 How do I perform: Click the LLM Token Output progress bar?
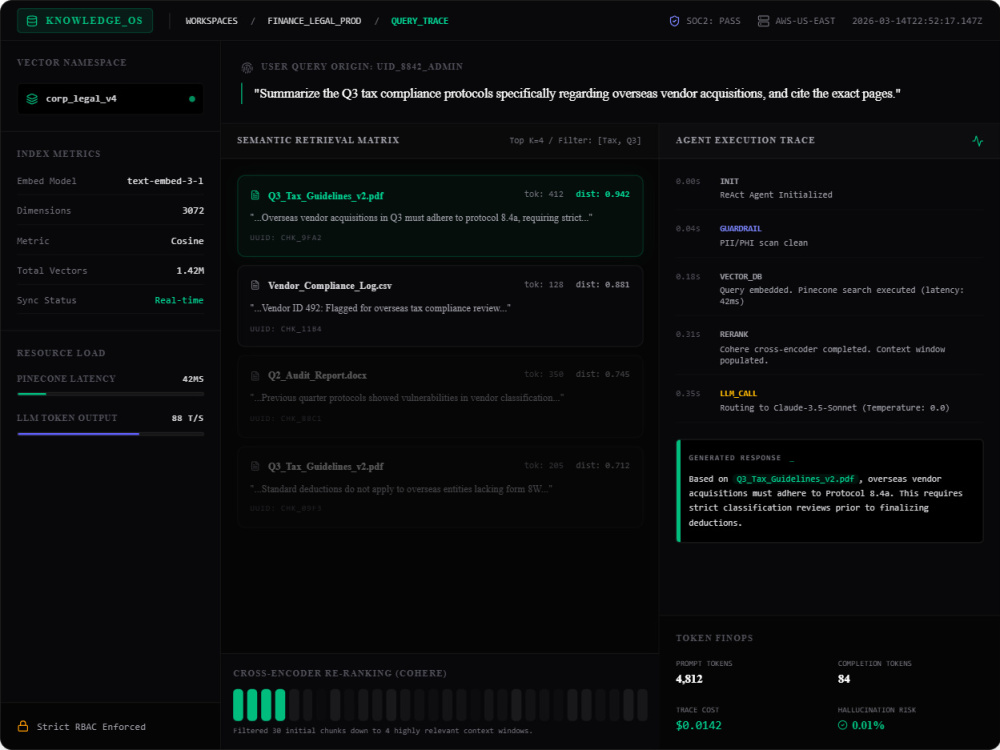pyautogui.click(x=110, y=434)
